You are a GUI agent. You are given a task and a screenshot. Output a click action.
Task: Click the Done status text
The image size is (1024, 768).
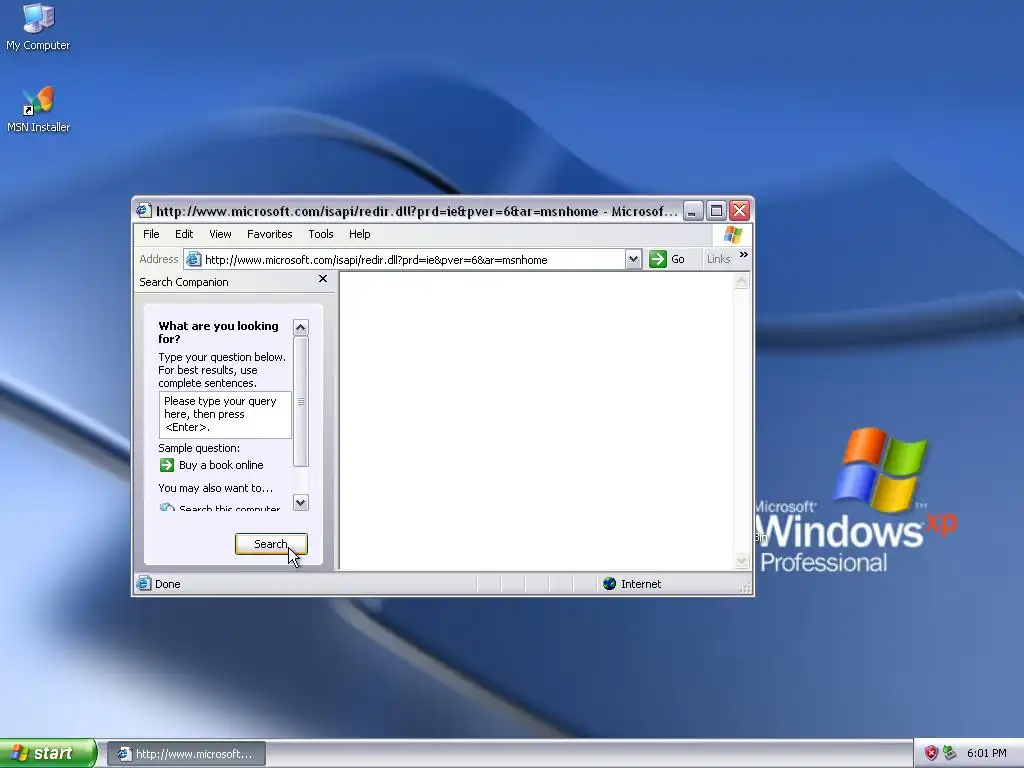click(x=168, y=584)
